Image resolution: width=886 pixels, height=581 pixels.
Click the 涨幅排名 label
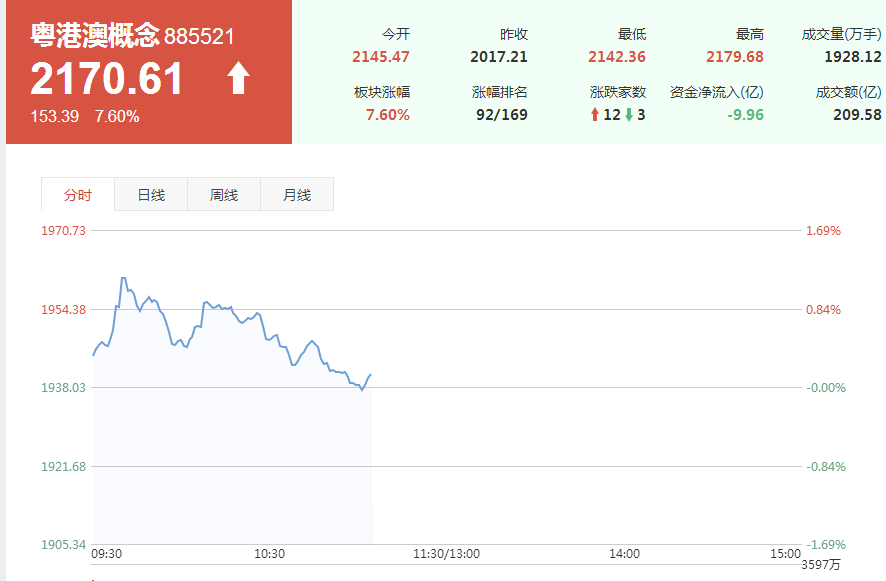(x=500, y=92)
